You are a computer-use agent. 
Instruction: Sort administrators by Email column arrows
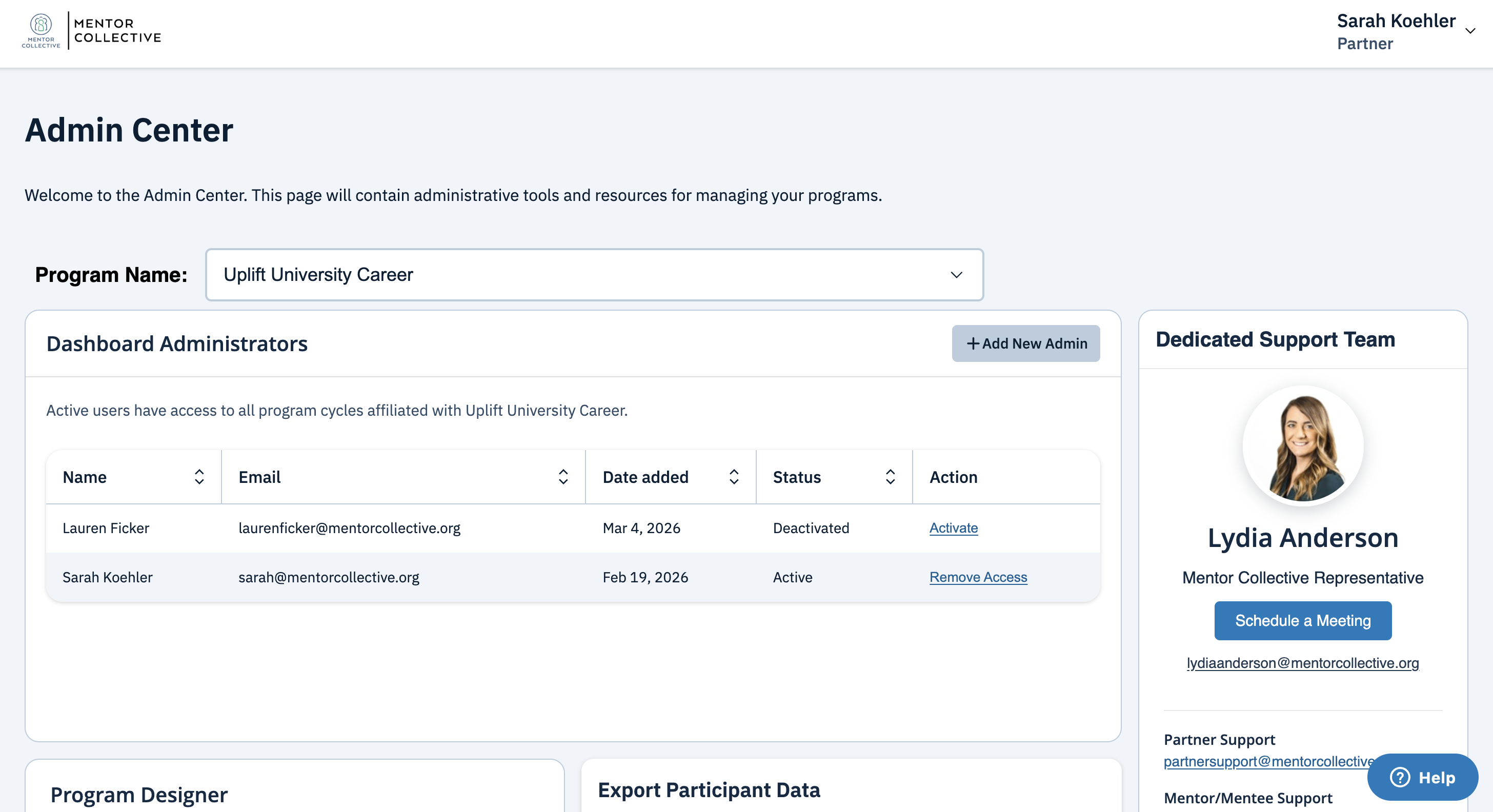(x=563, y=477)
